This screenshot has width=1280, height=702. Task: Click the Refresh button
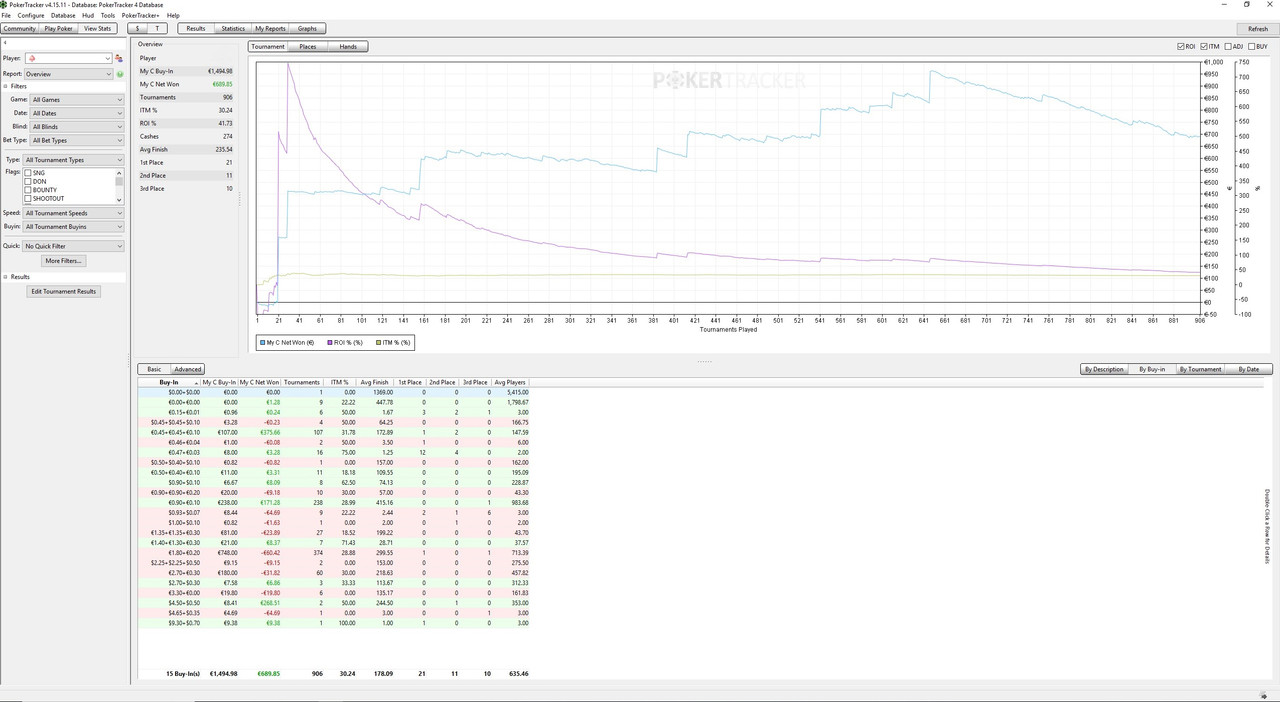(x=1257, y=29)
